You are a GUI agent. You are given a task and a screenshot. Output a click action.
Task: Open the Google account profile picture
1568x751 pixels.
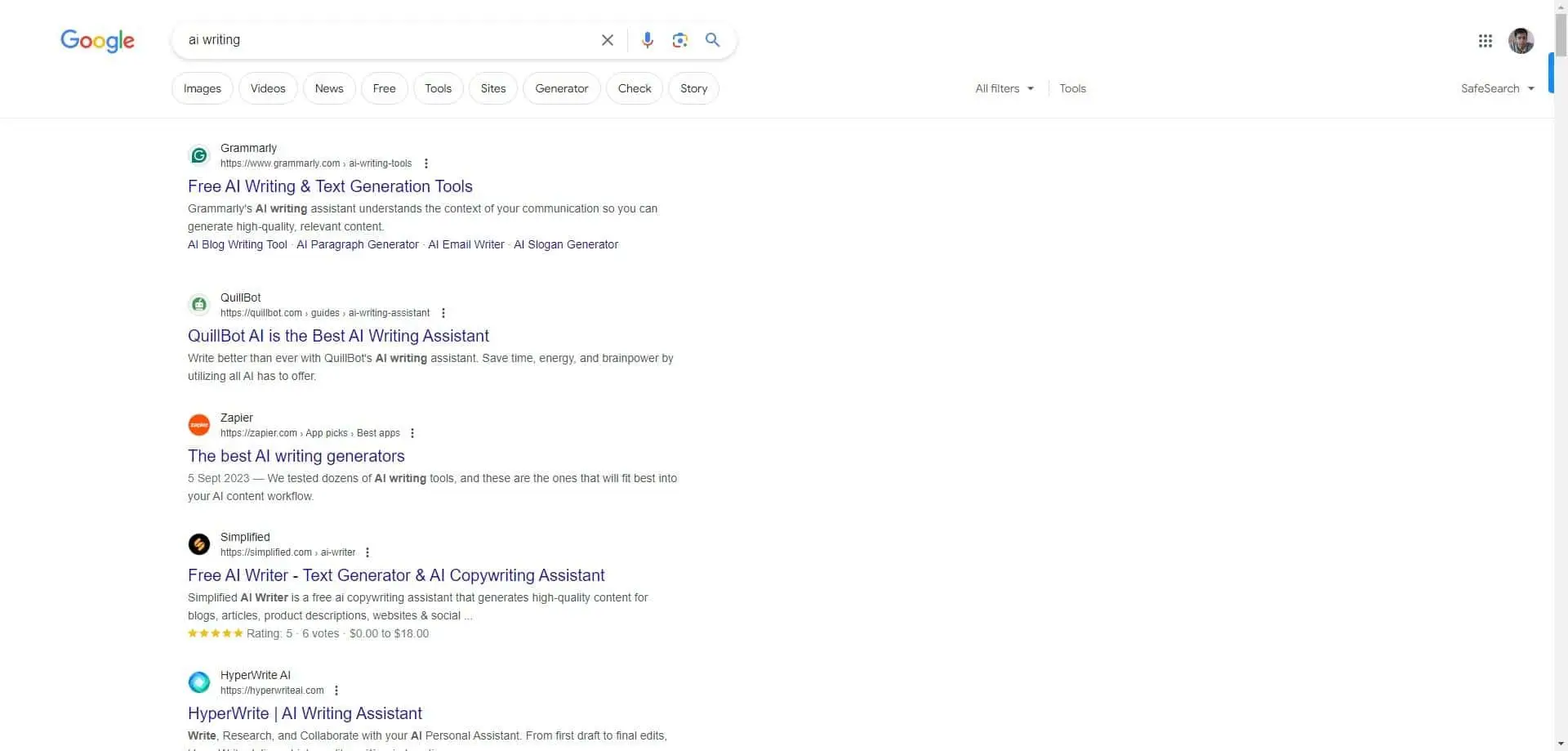(x=1521, y=41)
